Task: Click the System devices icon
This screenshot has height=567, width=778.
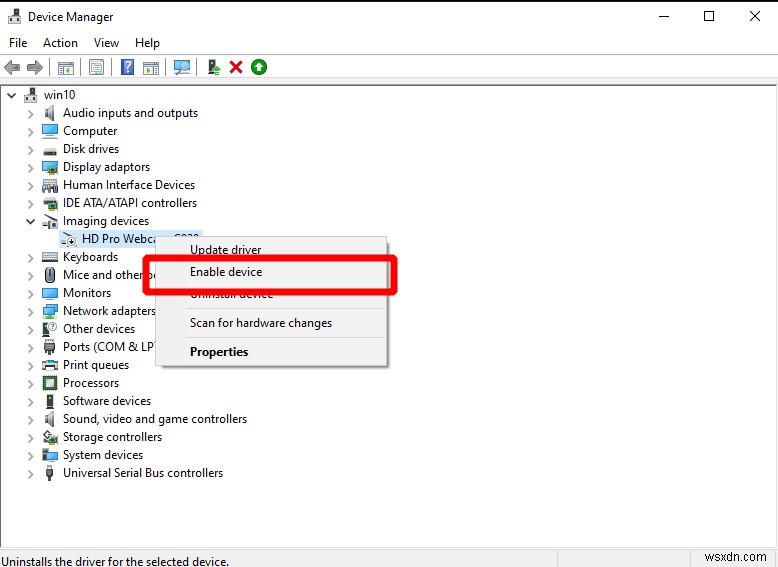Action: tap(50, 455)
